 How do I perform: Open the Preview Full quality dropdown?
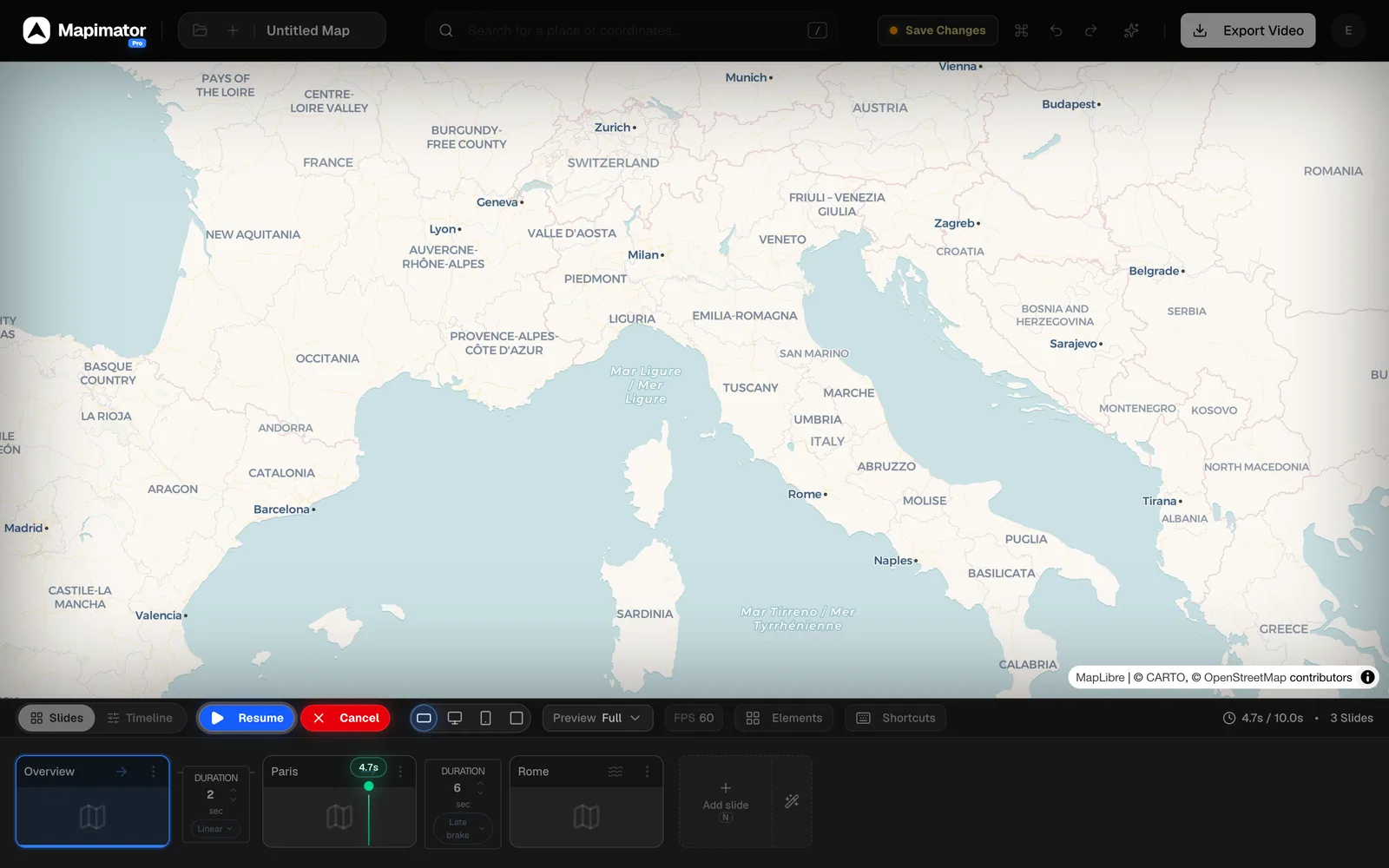tap(597, 718)
